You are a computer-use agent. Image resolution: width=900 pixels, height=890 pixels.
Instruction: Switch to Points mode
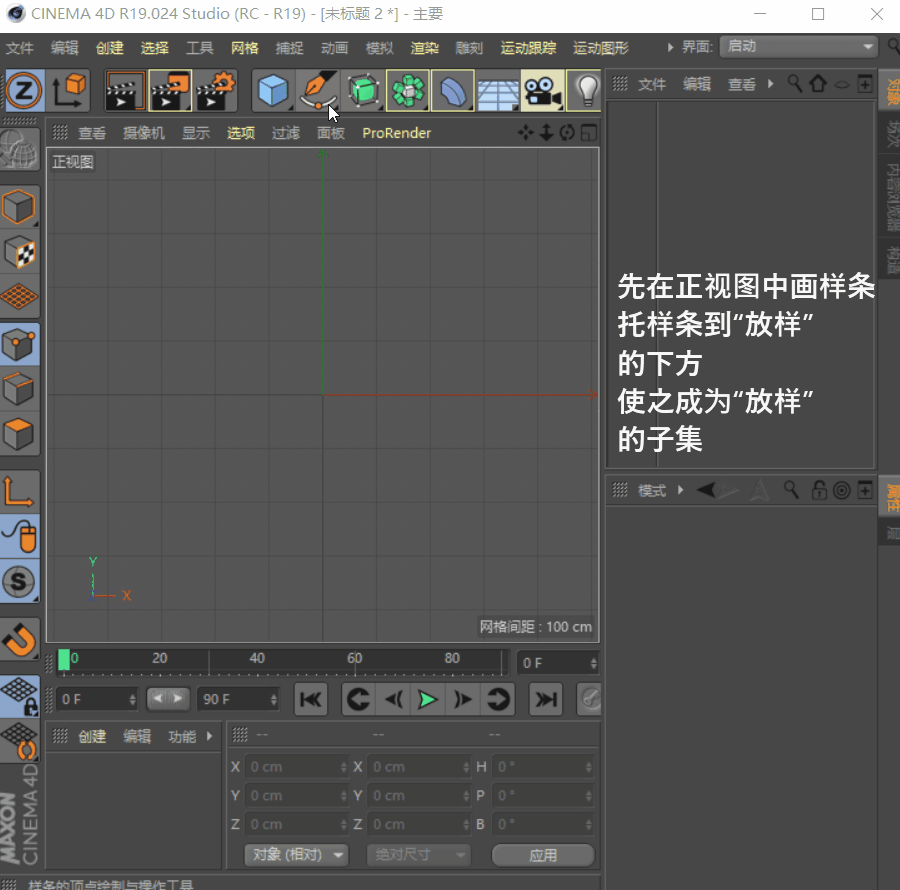20,345
